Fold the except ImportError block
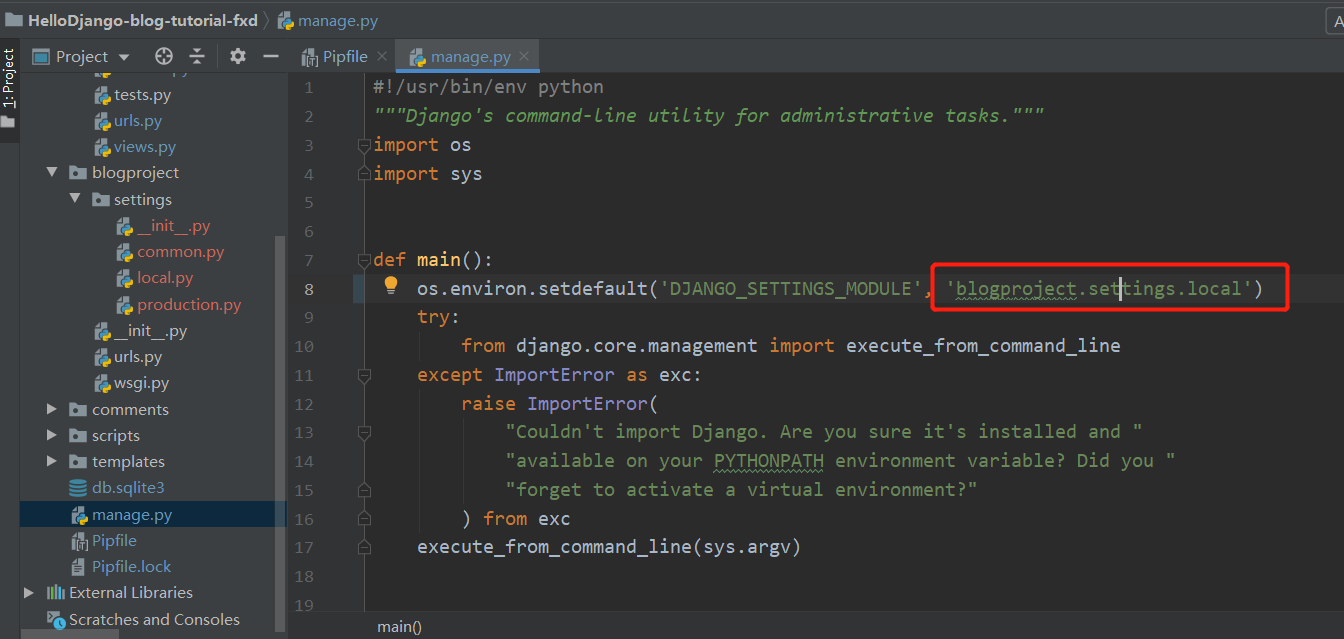 [x=364, y=375]
